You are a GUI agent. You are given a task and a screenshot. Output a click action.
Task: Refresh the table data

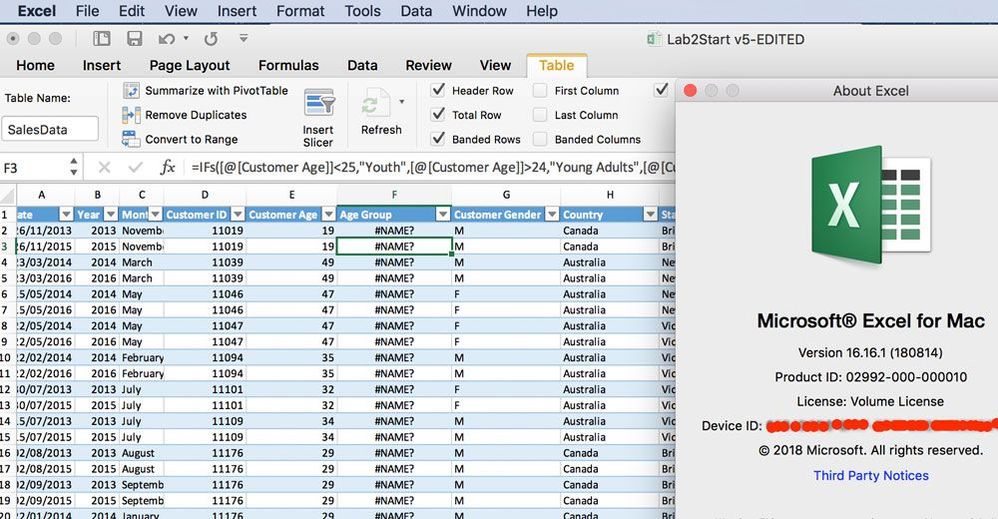pyautogui.click(x=381, y=113)
